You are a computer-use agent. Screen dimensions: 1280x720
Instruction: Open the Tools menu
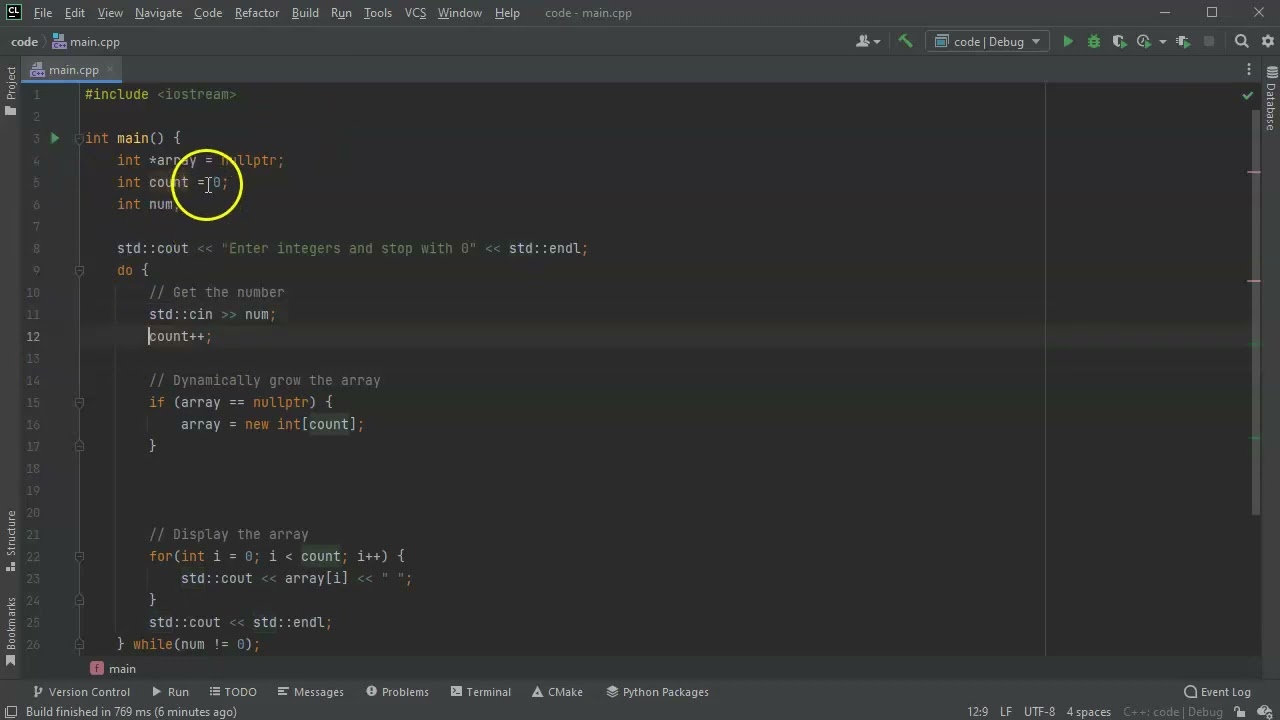point(378,13)
